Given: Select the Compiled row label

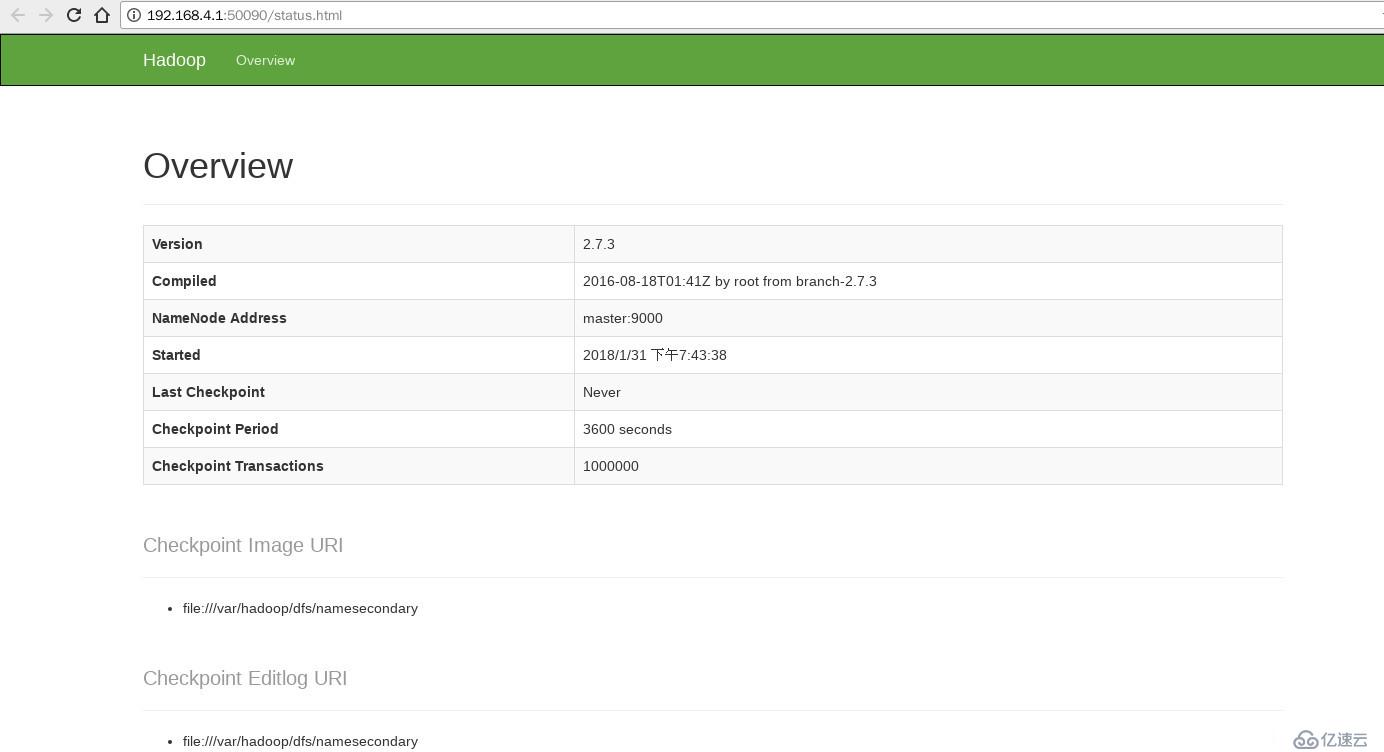Looking at the screenshot, I should [x=184, y=281].
